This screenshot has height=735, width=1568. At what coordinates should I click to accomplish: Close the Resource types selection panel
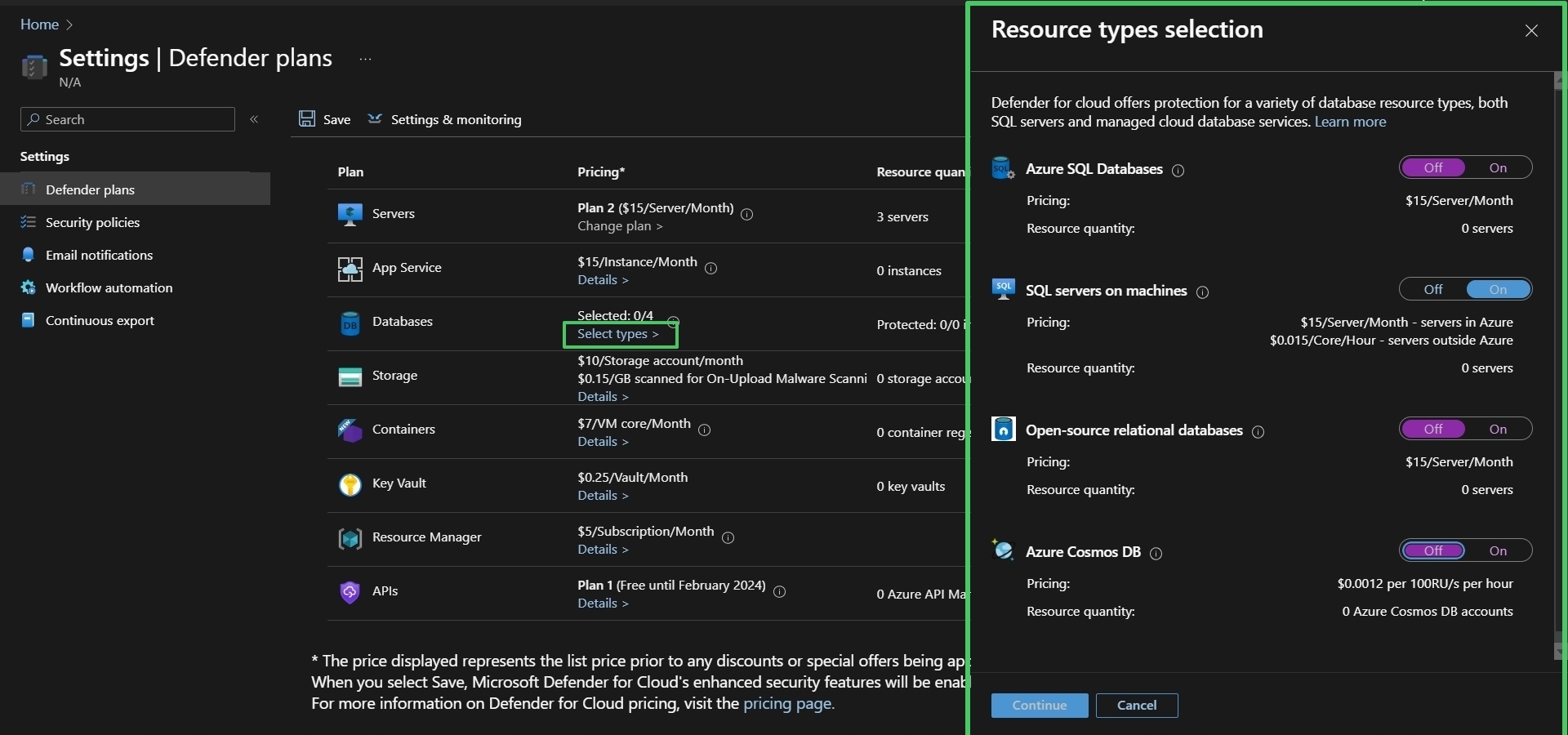(1531, 31)
